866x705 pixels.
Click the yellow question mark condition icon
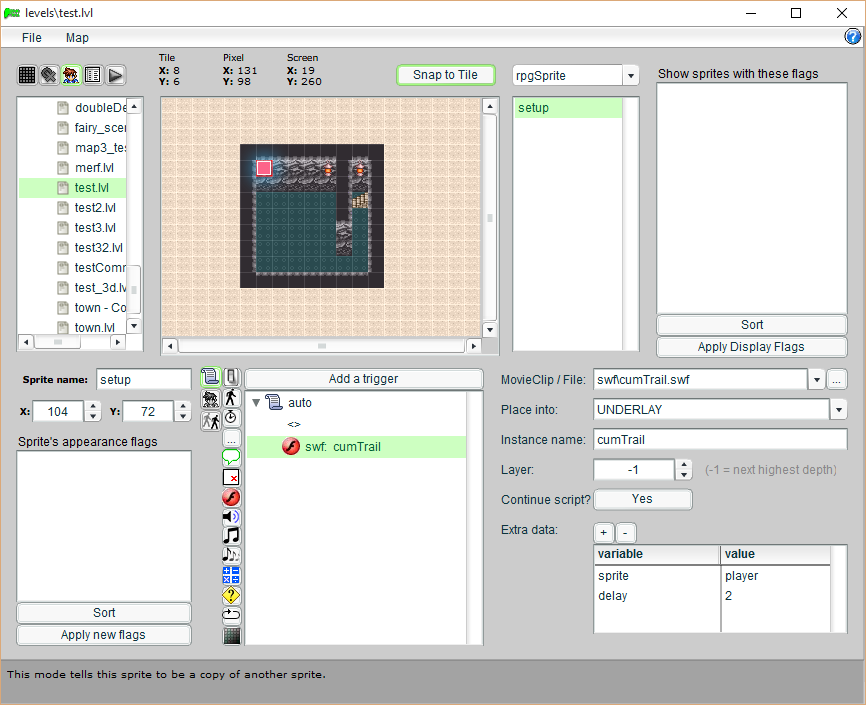point(231,594)
